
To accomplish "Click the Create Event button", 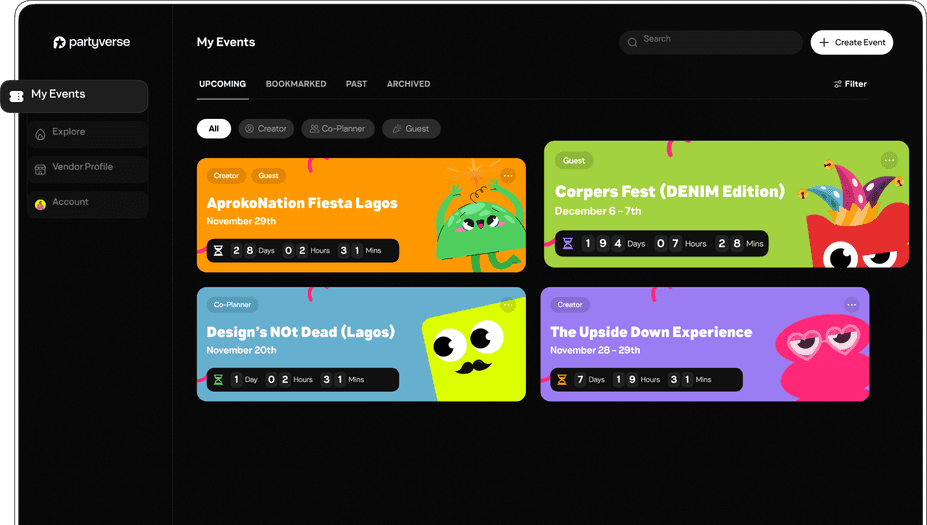I will (x=851, y=43).
